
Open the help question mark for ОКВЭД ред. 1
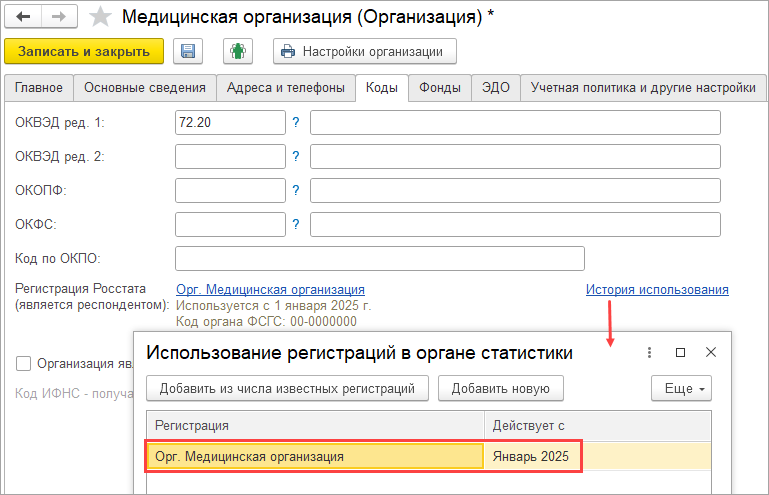296,122
